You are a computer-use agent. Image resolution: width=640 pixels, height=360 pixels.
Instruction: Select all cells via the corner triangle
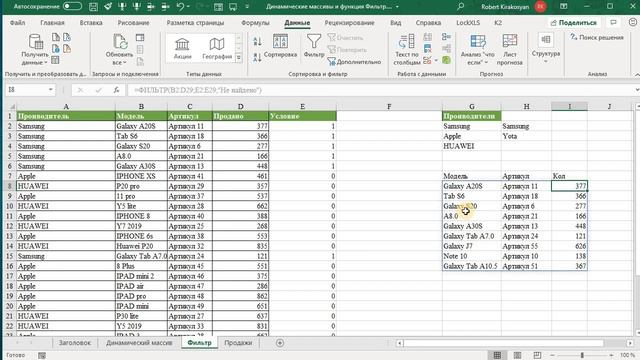click(x=11, y=107)
